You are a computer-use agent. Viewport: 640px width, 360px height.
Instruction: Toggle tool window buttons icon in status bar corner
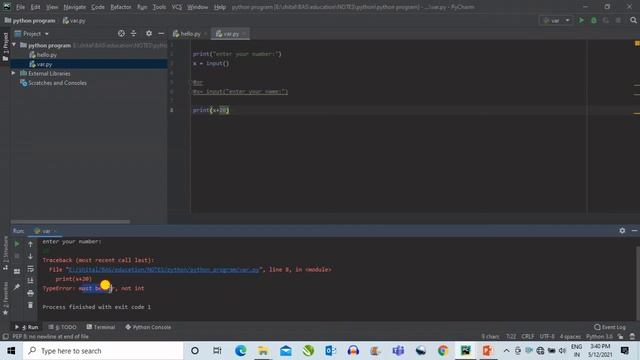tap(5, 336)
